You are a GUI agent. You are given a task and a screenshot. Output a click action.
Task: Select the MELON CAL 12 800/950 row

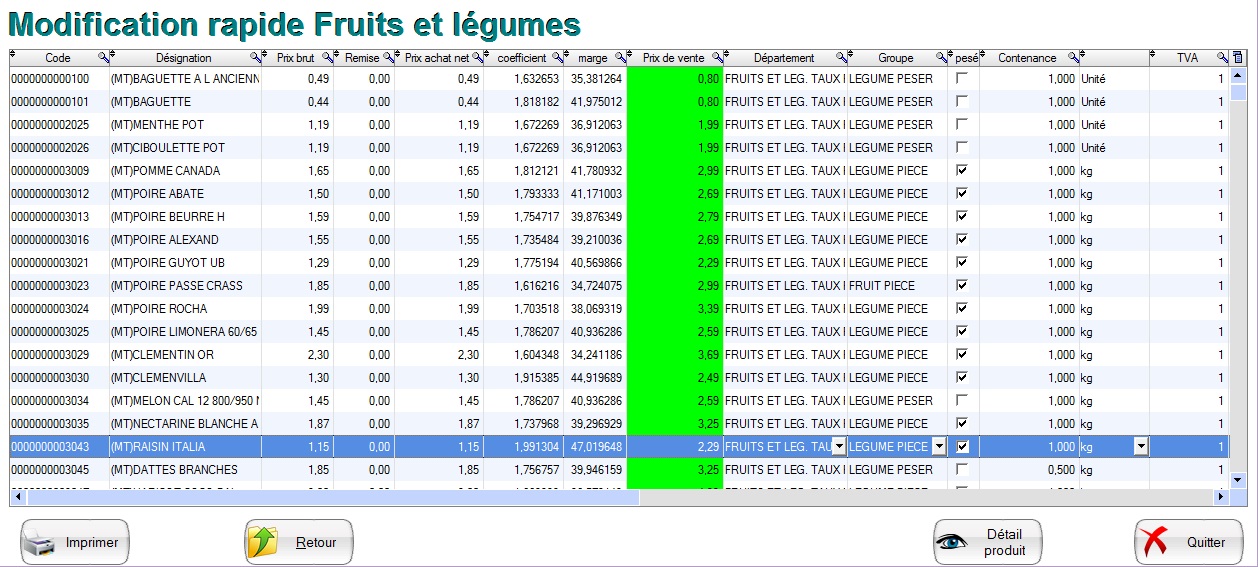184,400
